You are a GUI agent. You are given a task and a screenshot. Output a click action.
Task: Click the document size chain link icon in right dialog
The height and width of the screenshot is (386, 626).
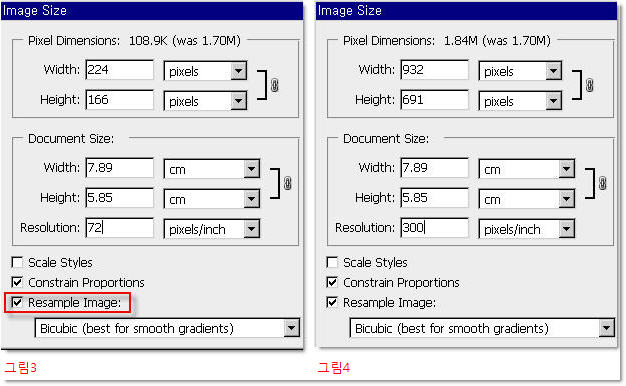tap(602, 184)
